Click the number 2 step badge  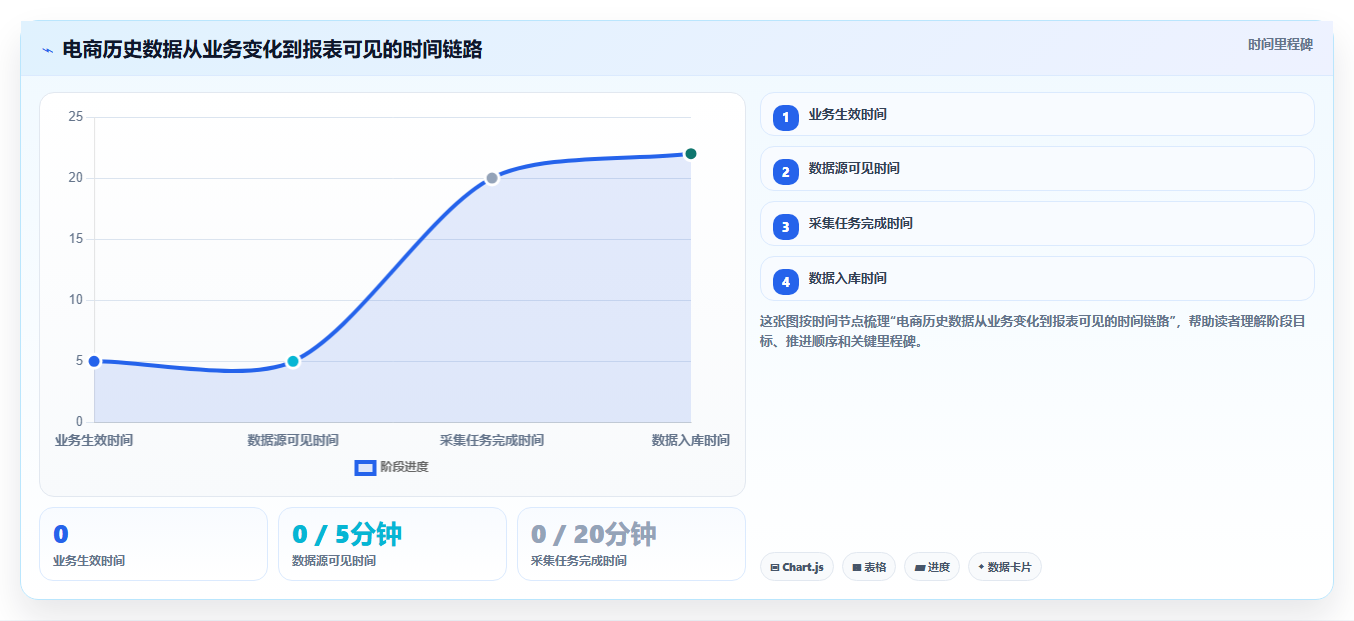coord(786,172)
